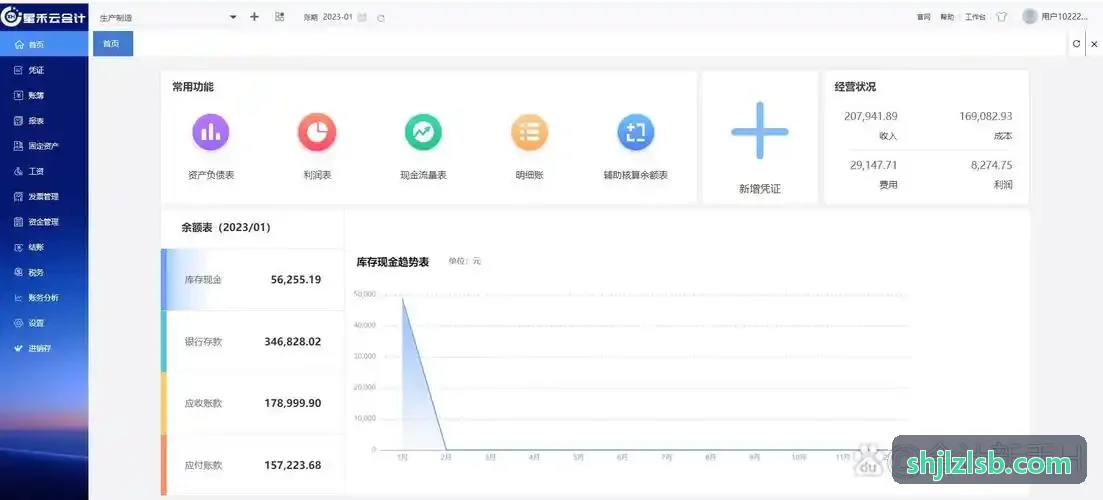This screenshot has height=500, width=1103.
Task: Click the grid icon in top bar
Action: (279, 17)
